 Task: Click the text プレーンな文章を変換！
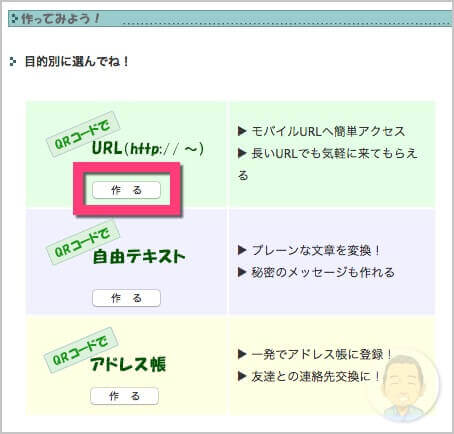(316, 250)
